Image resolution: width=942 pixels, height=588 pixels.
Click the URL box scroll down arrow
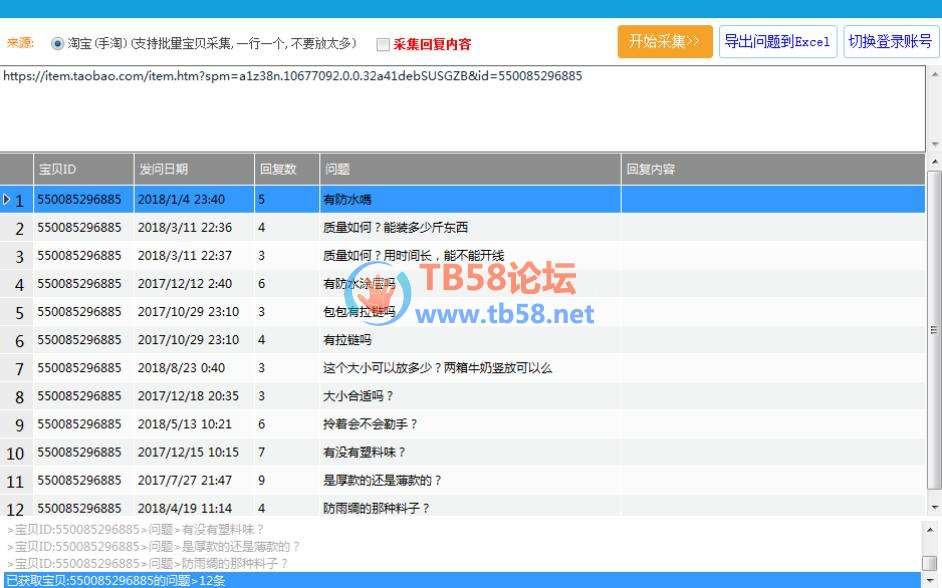coord(934,144)
